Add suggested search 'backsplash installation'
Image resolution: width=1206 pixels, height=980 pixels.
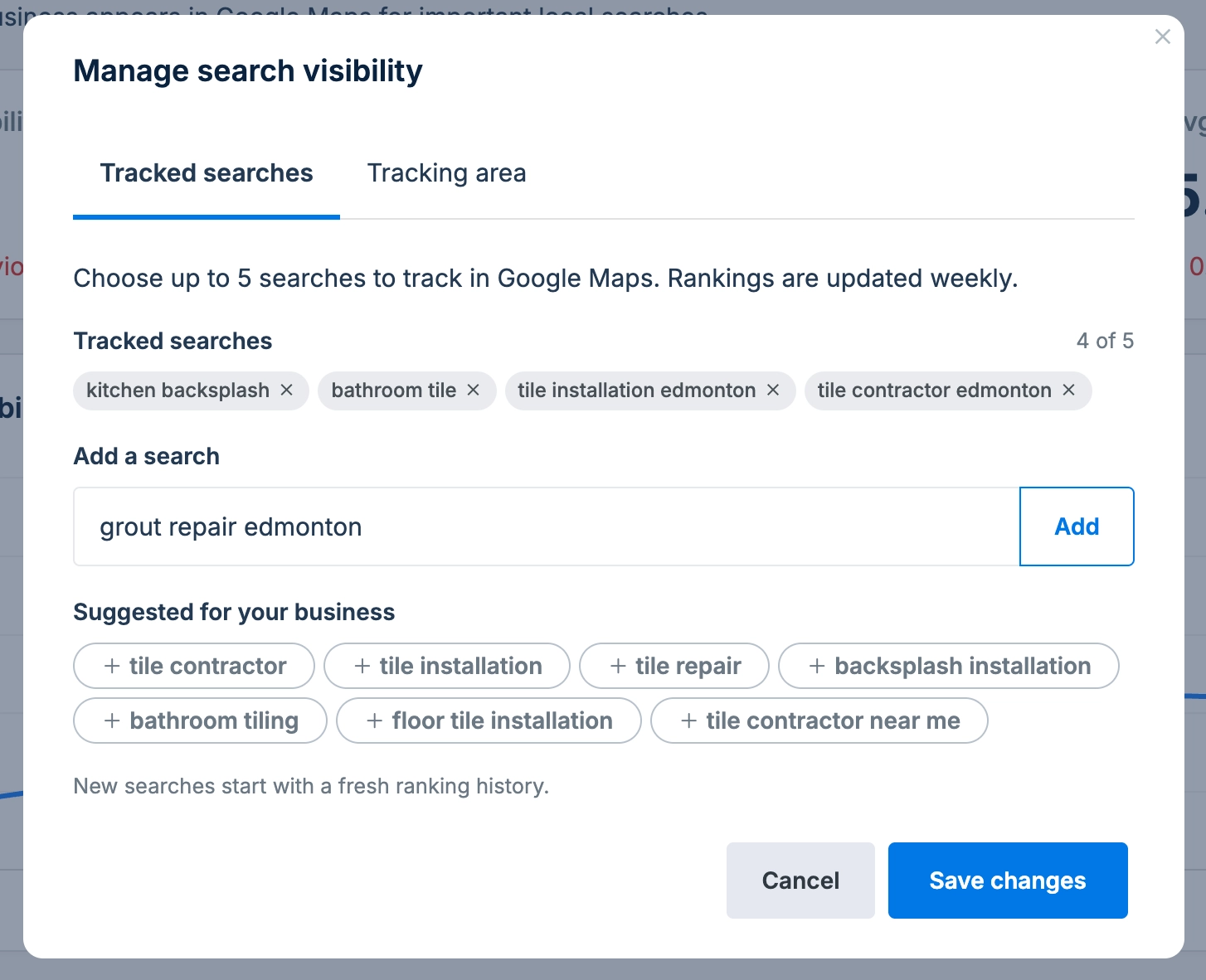point(949,666)
